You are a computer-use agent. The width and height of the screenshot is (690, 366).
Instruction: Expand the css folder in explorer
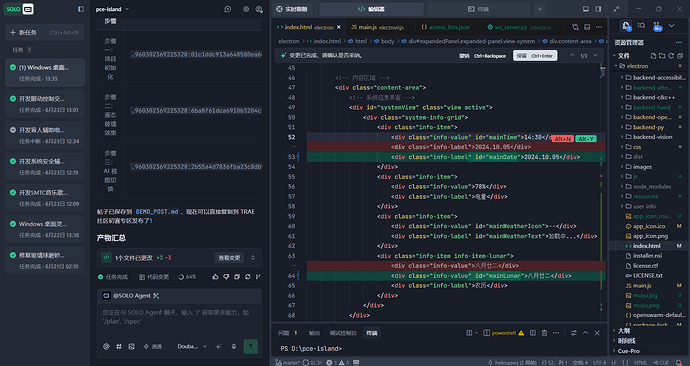(637, 147)
